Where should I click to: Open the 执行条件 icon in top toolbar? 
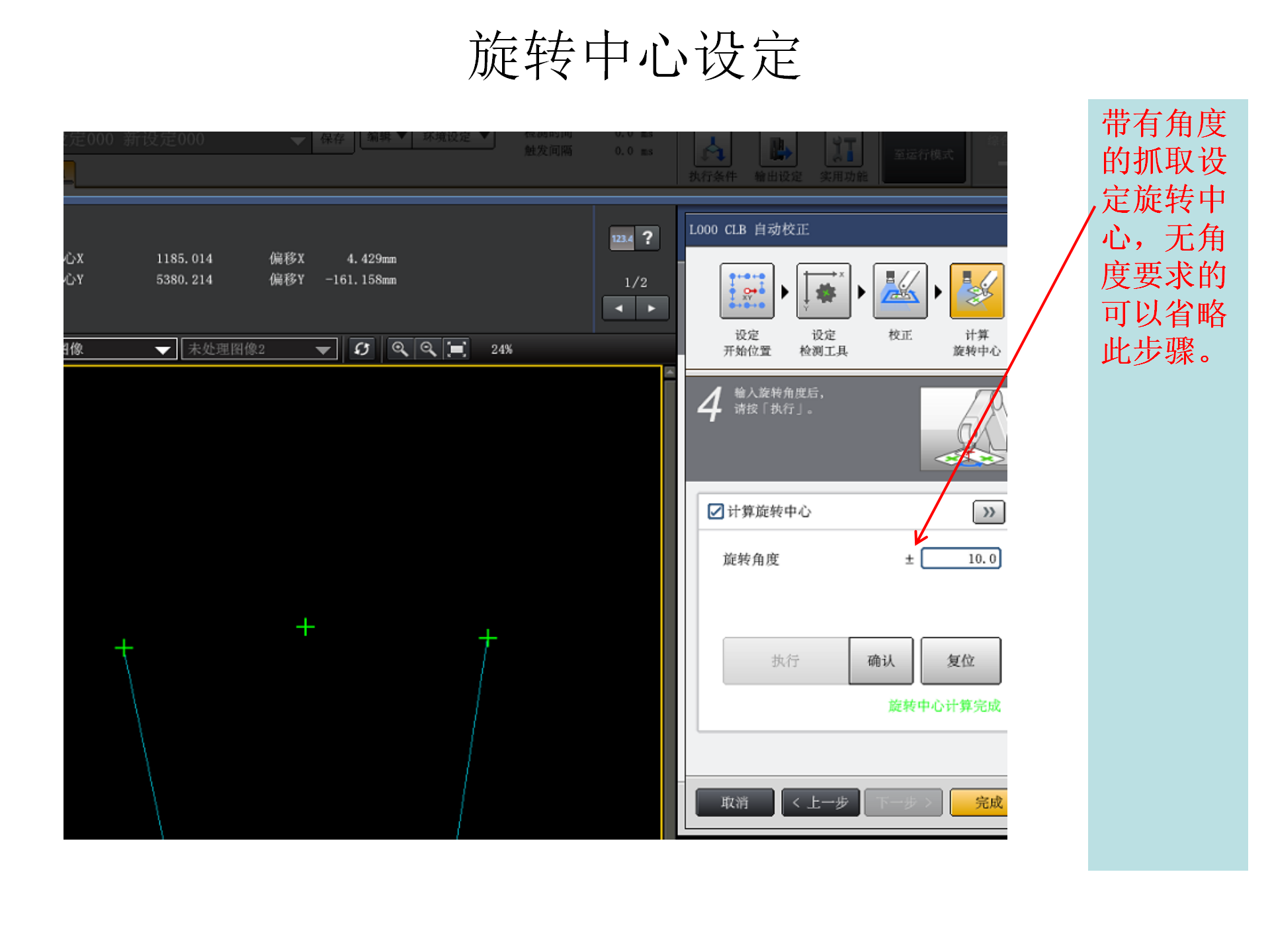click(x=712, y=150)
